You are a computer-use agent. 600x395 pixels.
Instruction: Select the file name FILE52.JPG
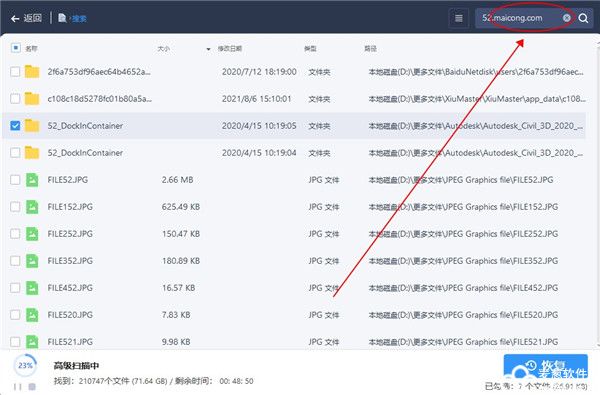pyautogui.click(x=68, y=180)
